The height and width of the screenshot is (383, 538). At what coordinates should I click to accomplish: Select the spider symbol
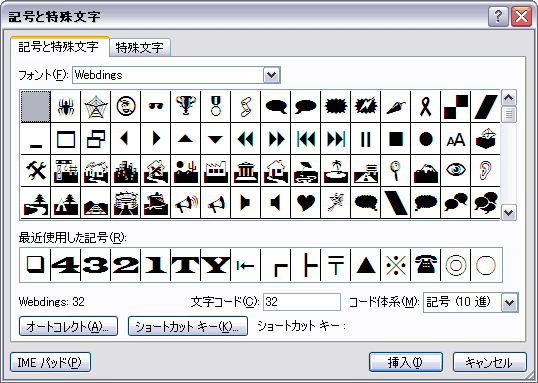pos(66,106)
